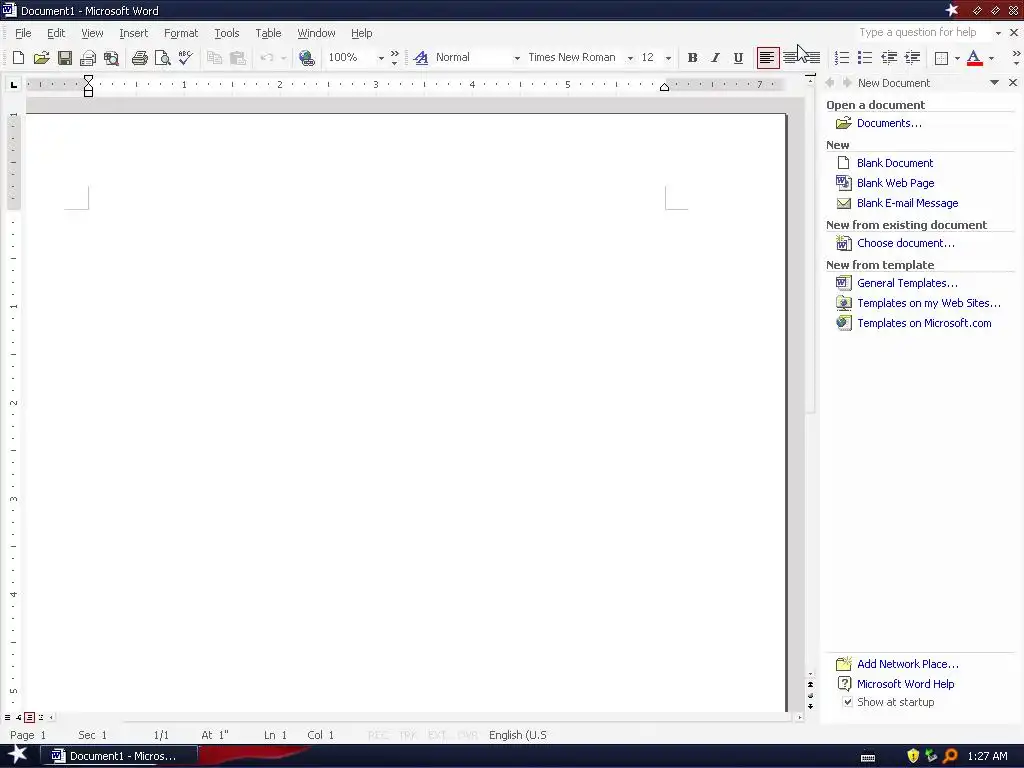Open the Format menu
The height and width of the screenshot is (768, 1024).
[181, 33]
